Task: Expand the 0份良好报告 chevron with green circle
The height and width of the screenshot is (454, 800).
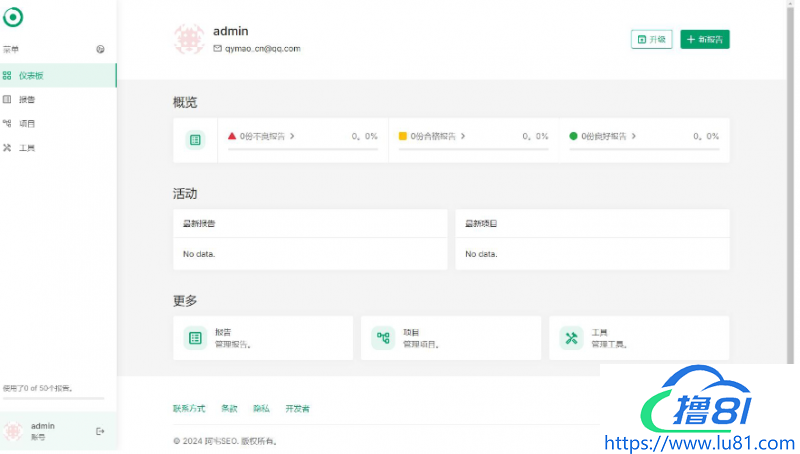Action: point(634,136)
